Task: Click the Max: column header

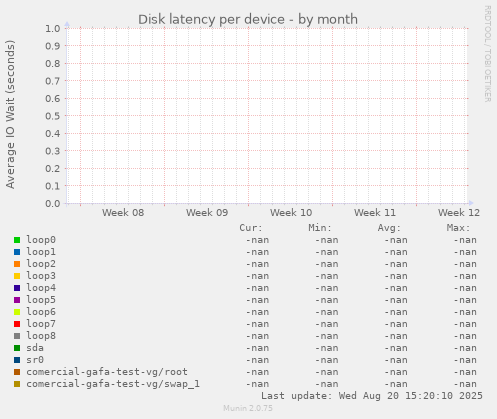Action: coord(458,228)
